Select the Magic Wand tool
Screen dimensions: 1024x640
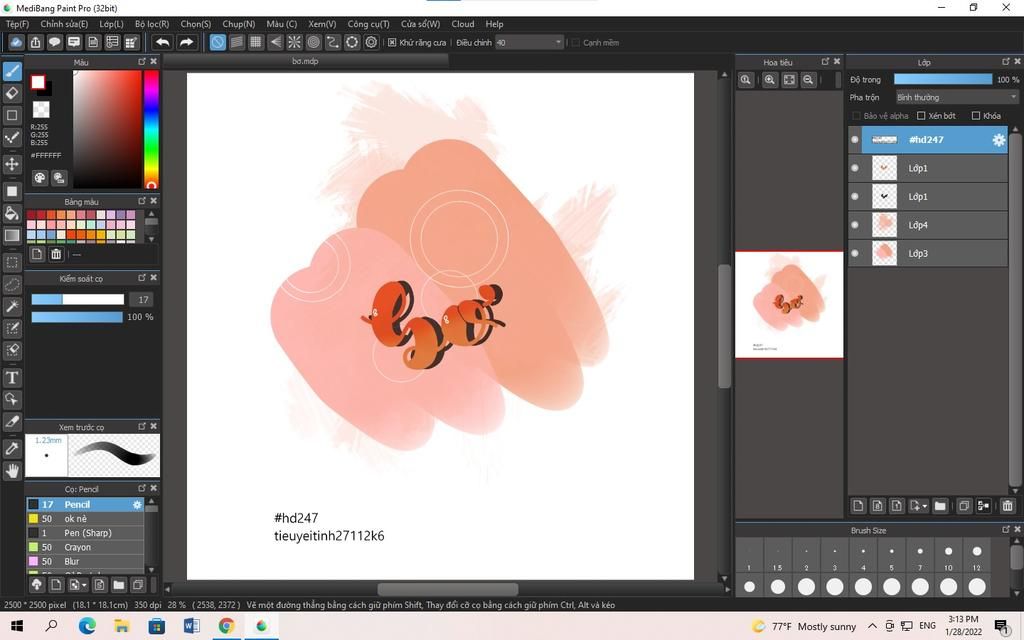tap(12, 306)
